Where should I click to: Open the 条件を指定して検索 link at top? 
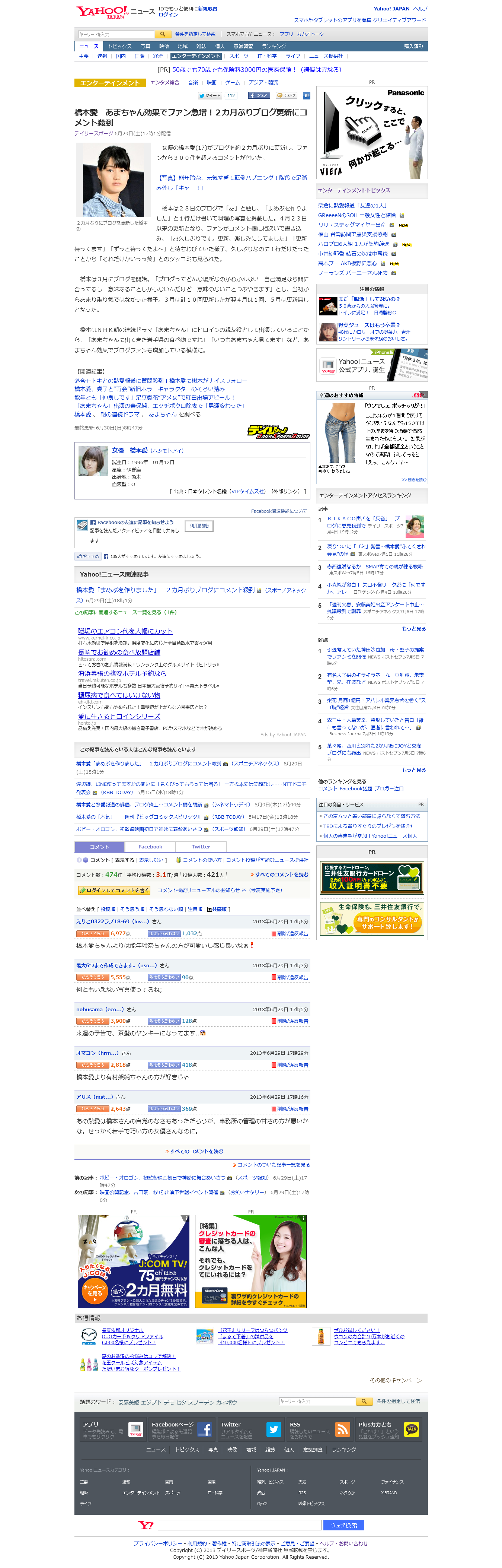coord(195,34)
